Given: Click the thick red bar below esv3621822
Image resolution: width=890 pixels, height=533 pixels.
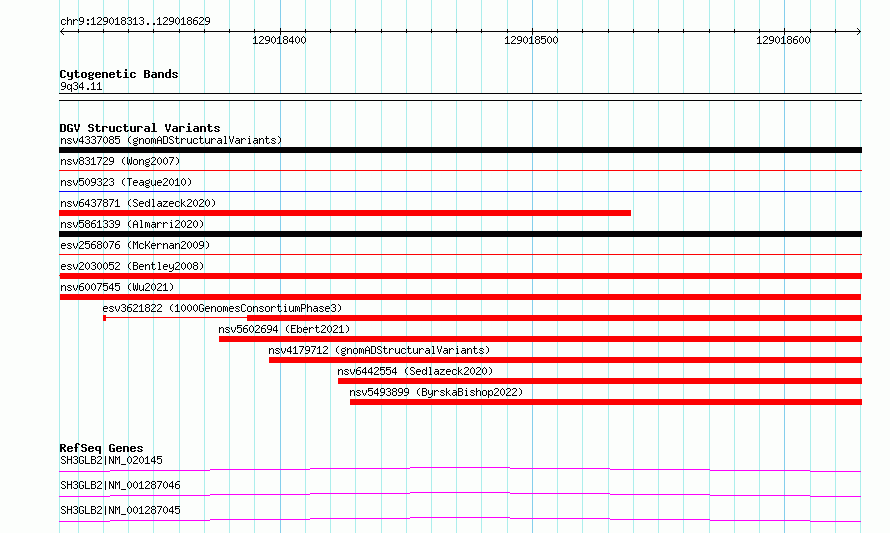Looking at the screenshot, I should 555,318.
